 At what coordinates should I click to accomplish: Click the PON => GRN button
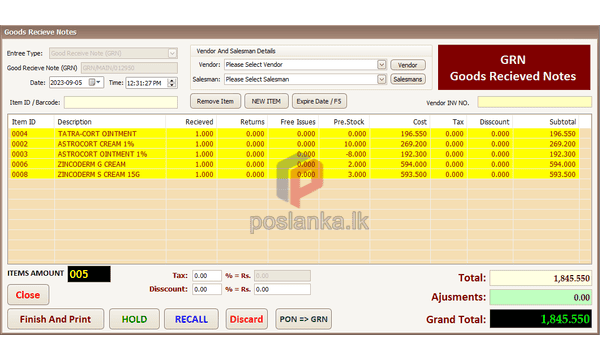coord(303,319)
